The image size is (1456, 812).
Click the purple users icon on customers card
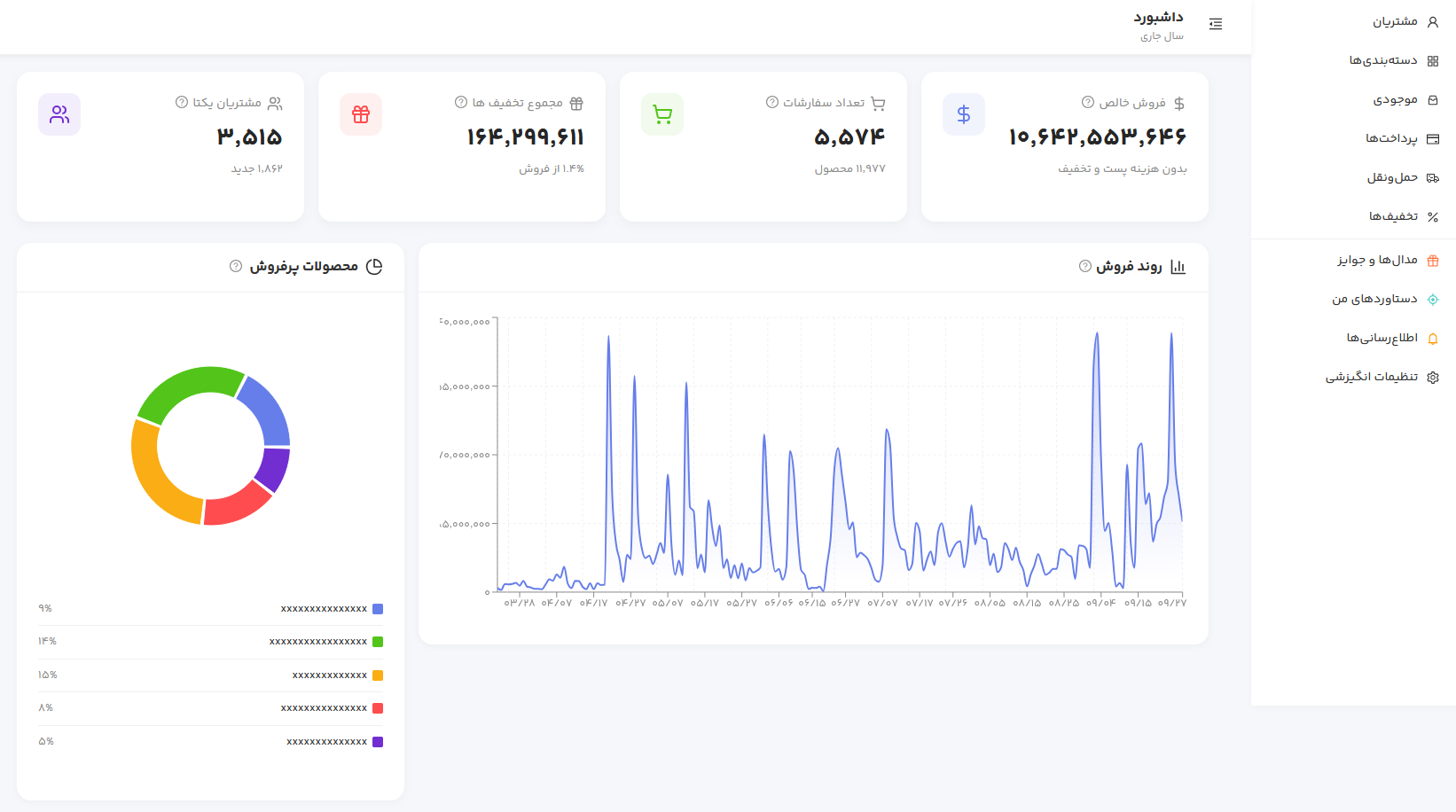tap(59, 114)
